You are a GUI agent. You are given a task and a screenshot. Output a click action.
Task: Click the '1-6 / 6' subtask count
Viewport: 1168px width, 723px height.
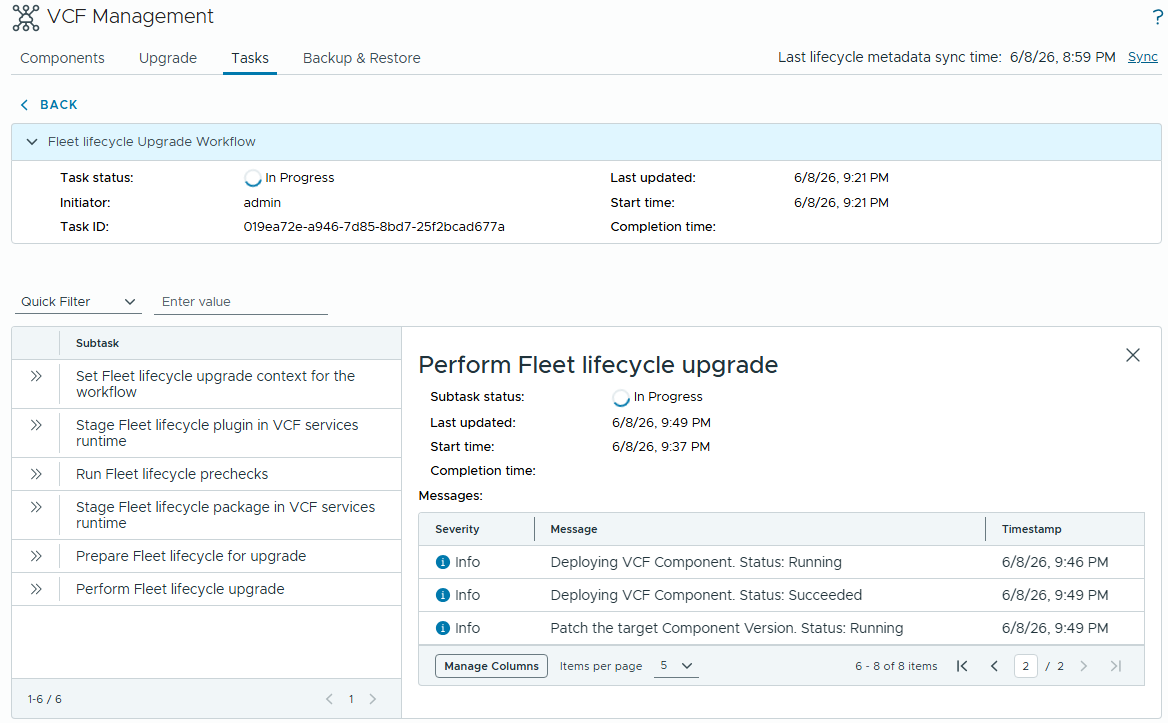point(45,699)
